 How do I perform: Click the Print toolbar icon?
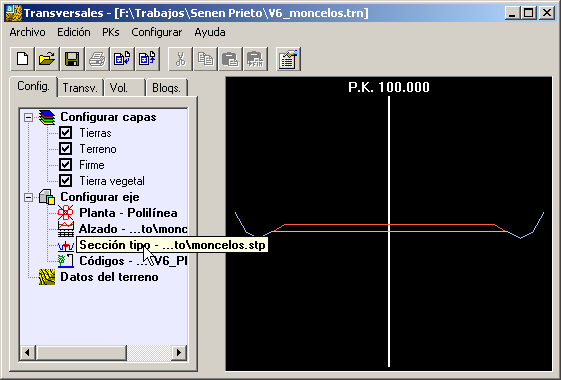[97, 59]
